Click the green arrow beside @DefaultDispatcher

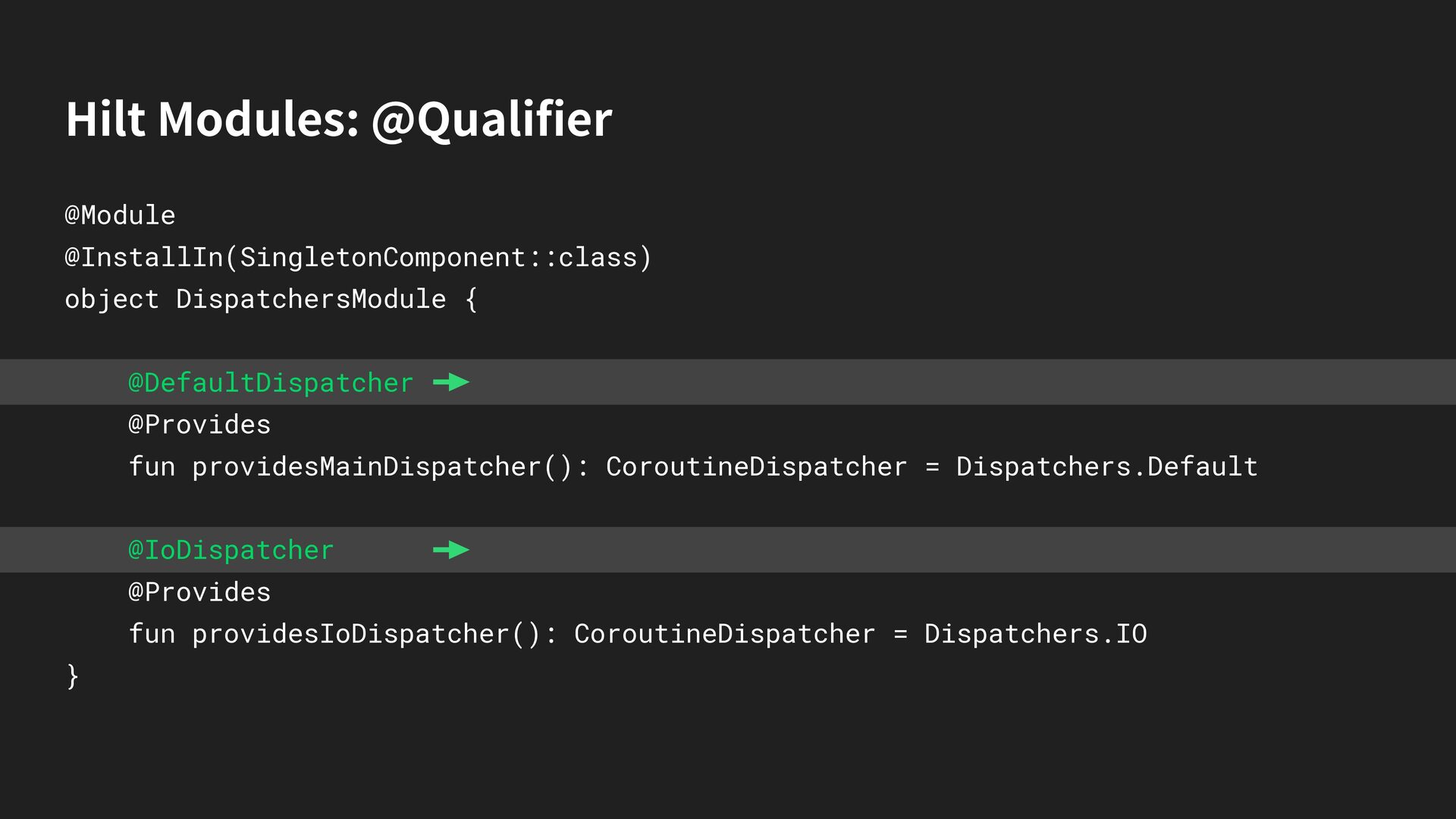pos(451,382)
